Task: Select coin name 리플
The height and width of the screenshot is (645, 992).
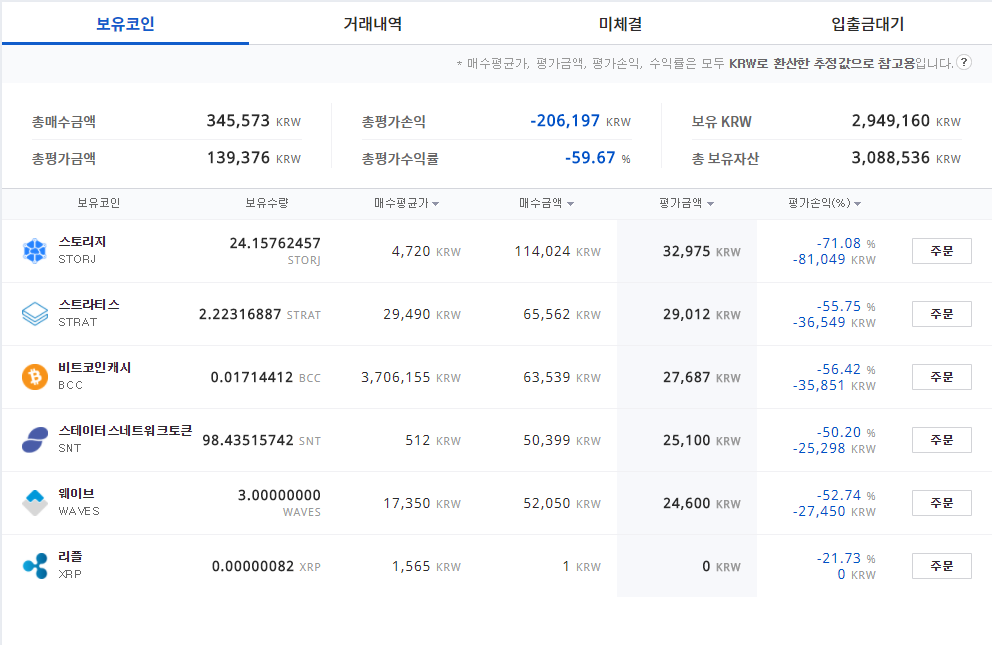Action: click(70, 556)
